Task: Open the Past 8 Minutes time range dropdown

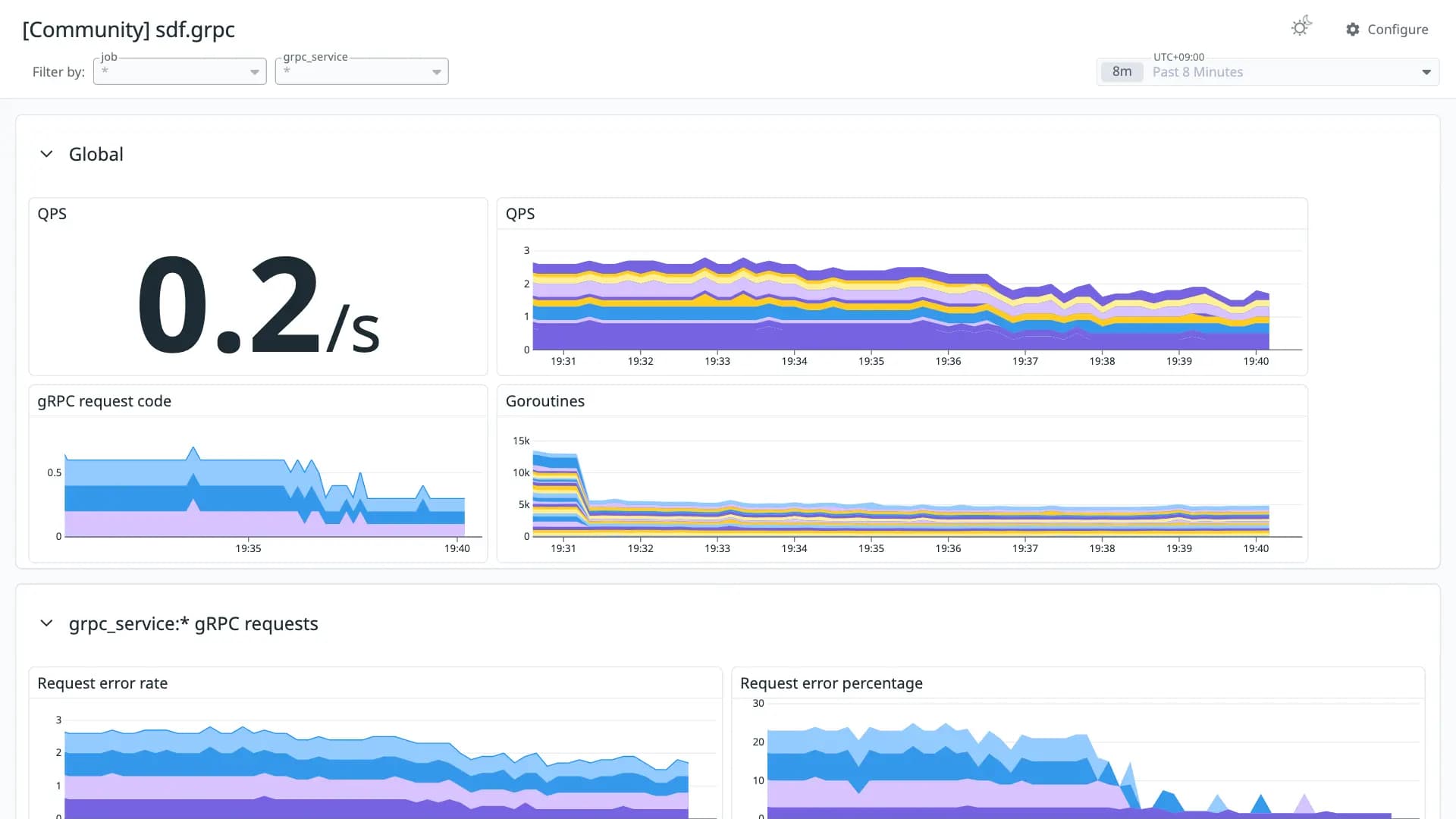Action: tap(1268, 72)
